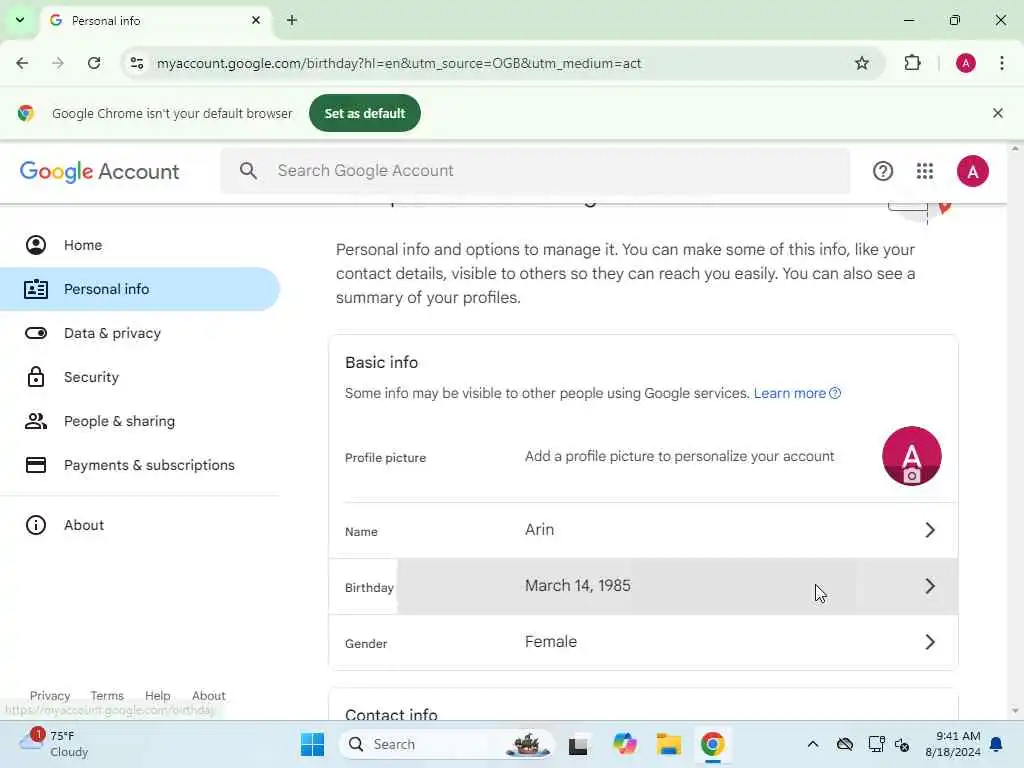
Task: Click the page vertical scrollbar
Action: (1015, 430)
